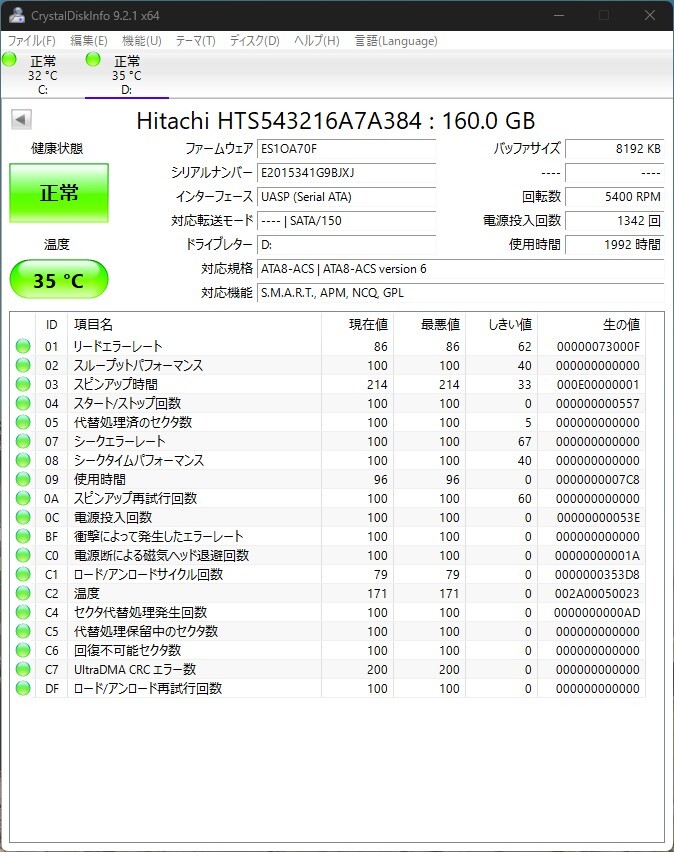The width and height of the screenshot is (674, 852).
Task: Open the ヘルプ(H) menu
Action: click(x=317, y=41)
